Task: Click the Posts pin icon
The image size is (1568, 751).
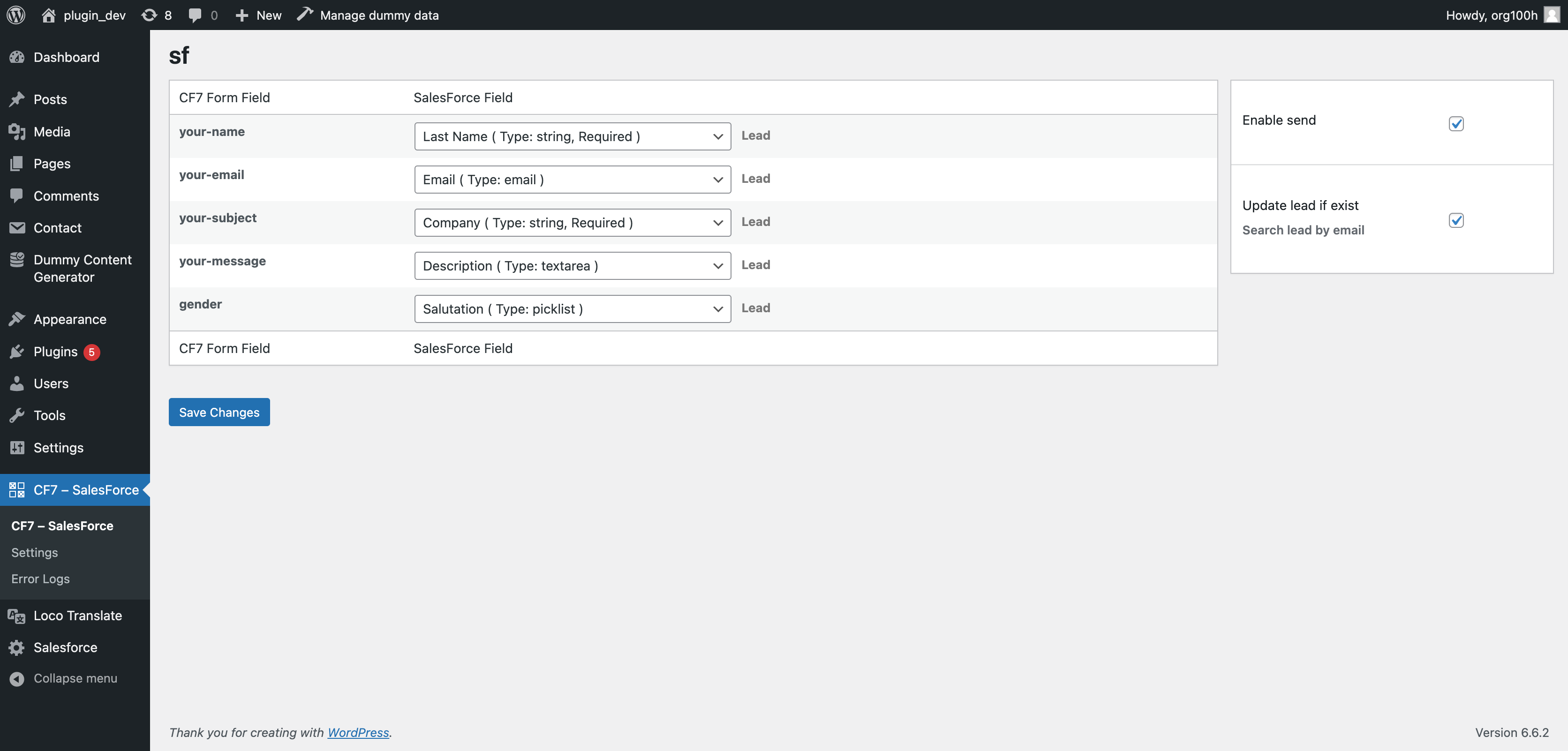Action: [17, 99]
